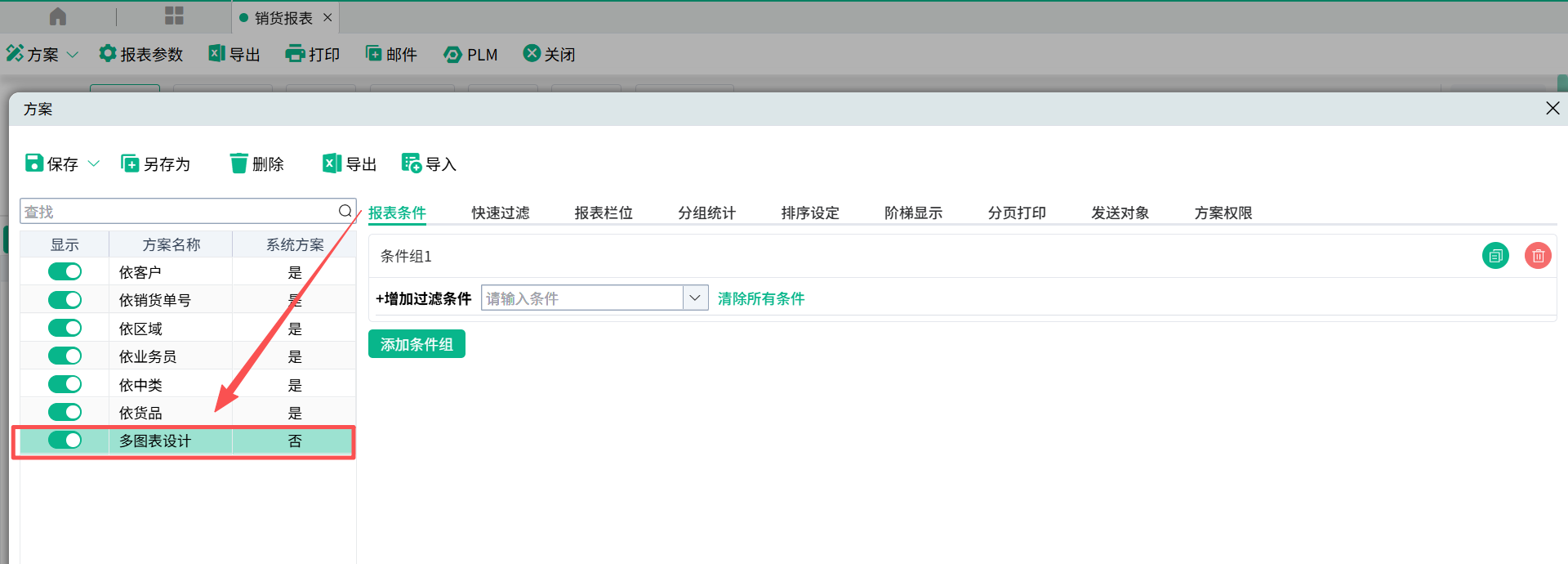
Task: Switch to the 分组统计 tab
Action: tap(706, 213)
